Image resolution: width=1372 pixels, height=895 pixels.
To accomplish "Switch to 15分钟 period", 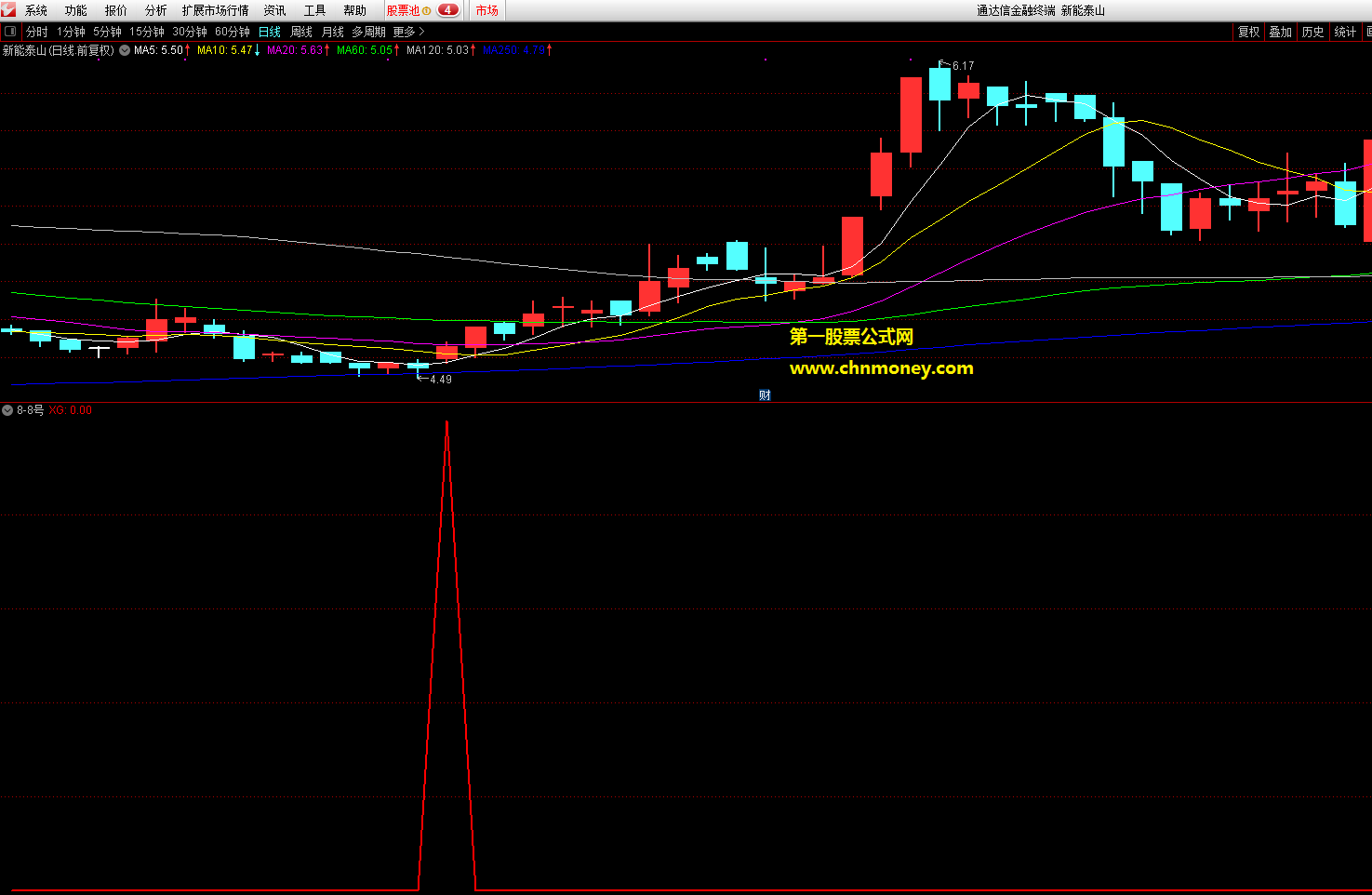I will 147,32.
